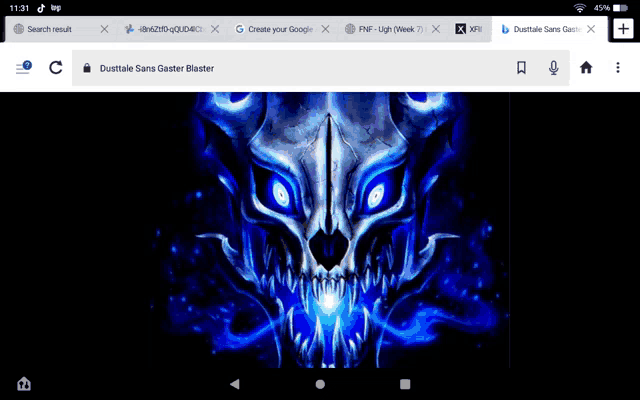Close the i8n6Ztf0 tab

(x=215, y=29)
